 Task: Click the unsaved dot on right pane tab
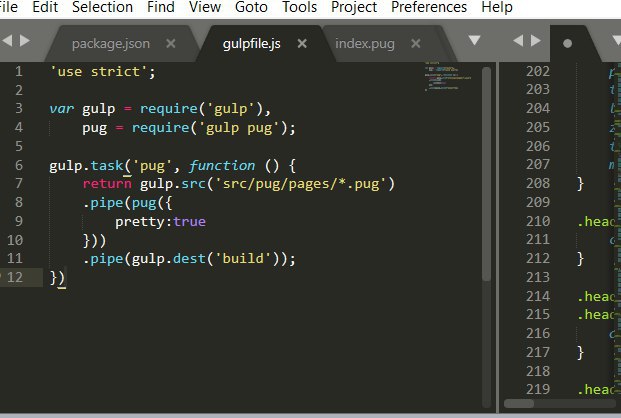(567, 43)
